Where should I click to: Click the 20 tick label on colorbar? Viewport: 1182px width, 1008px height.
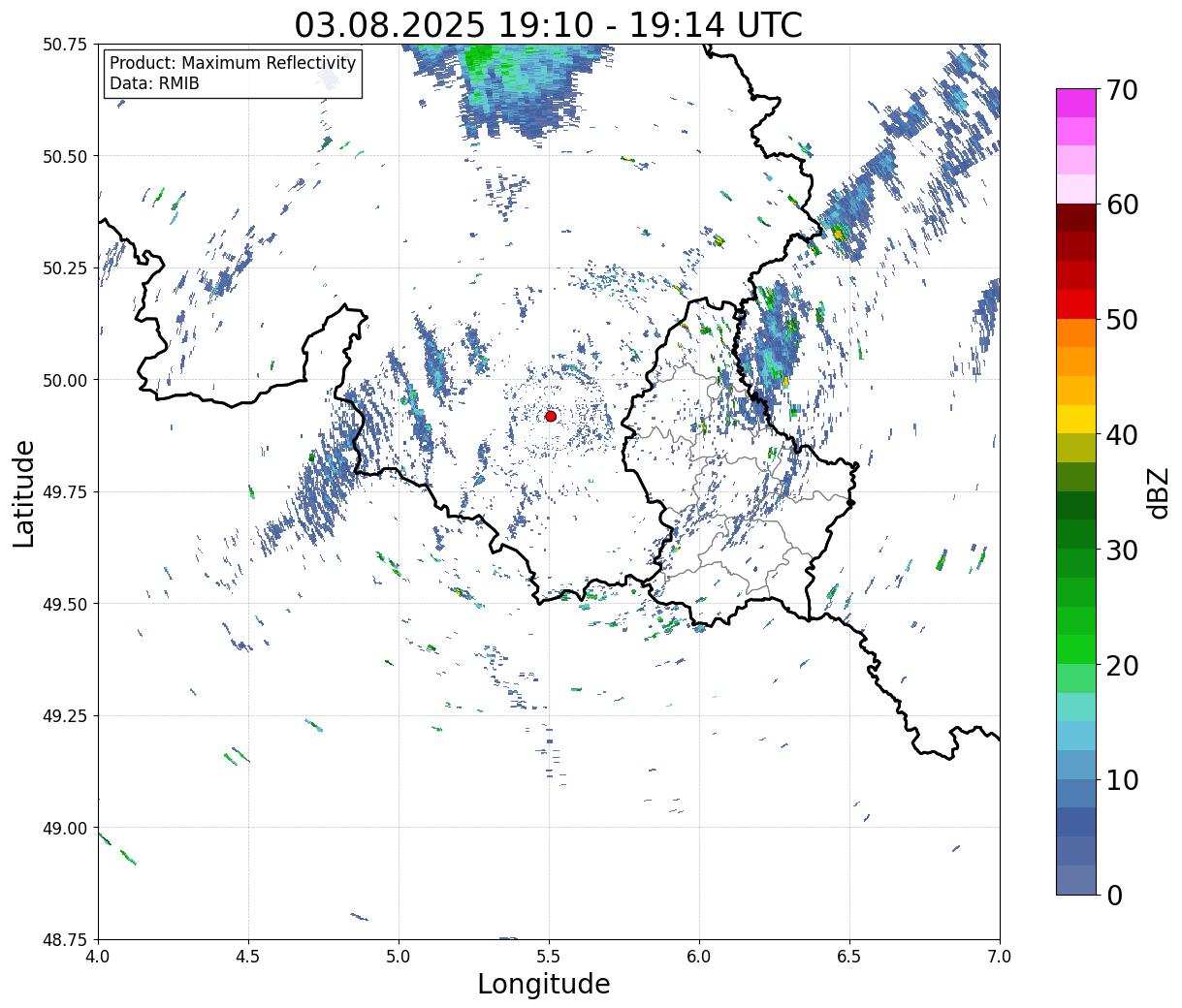point(1121,665)
